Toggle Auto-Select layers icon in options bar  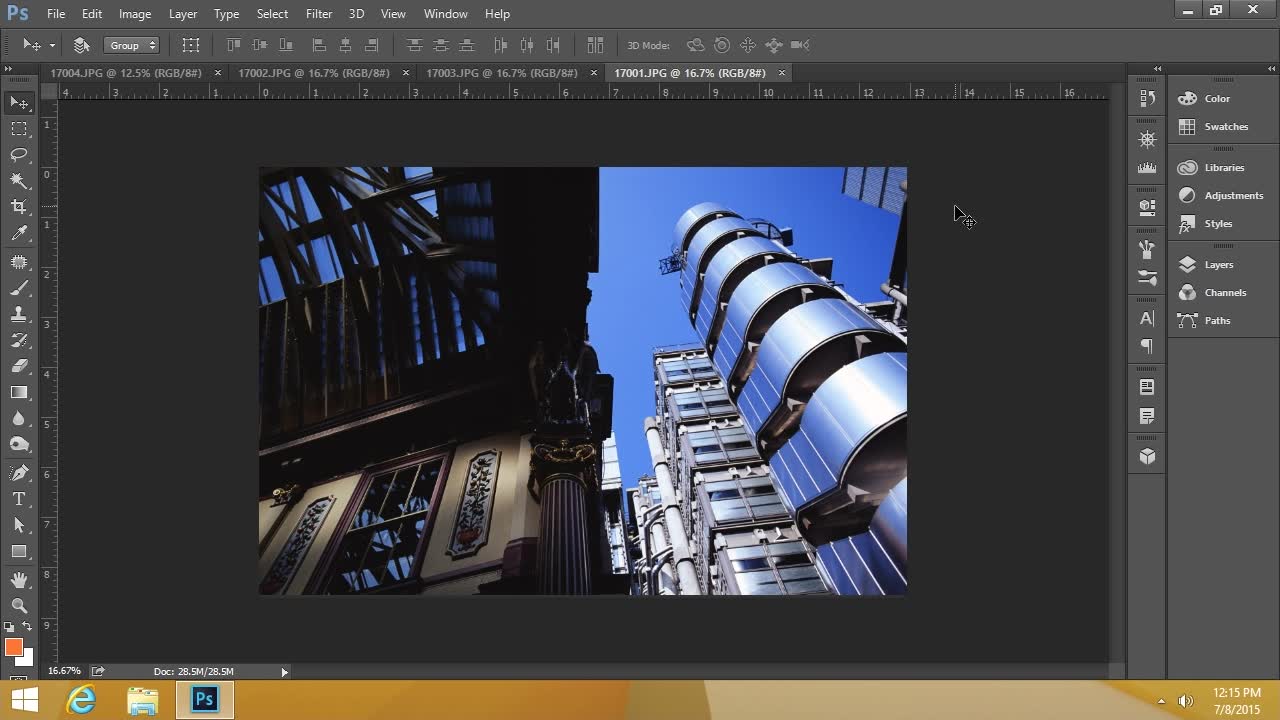pos(82,45)
